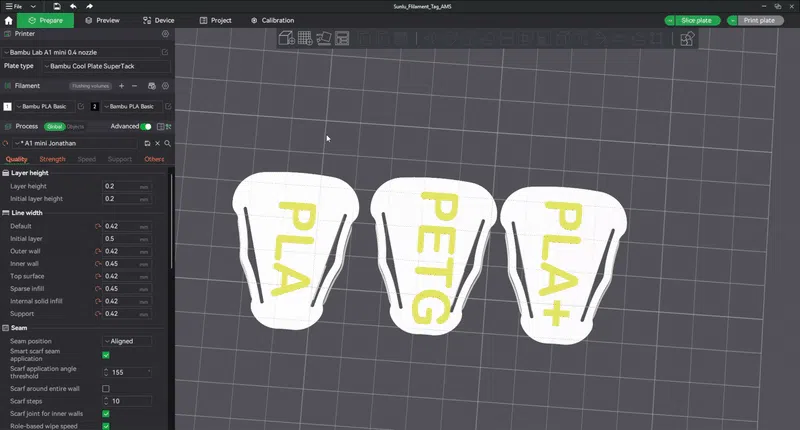Click the Prepare tab button
This screenshot has height=430, width=800.
(x=45, y=20)
